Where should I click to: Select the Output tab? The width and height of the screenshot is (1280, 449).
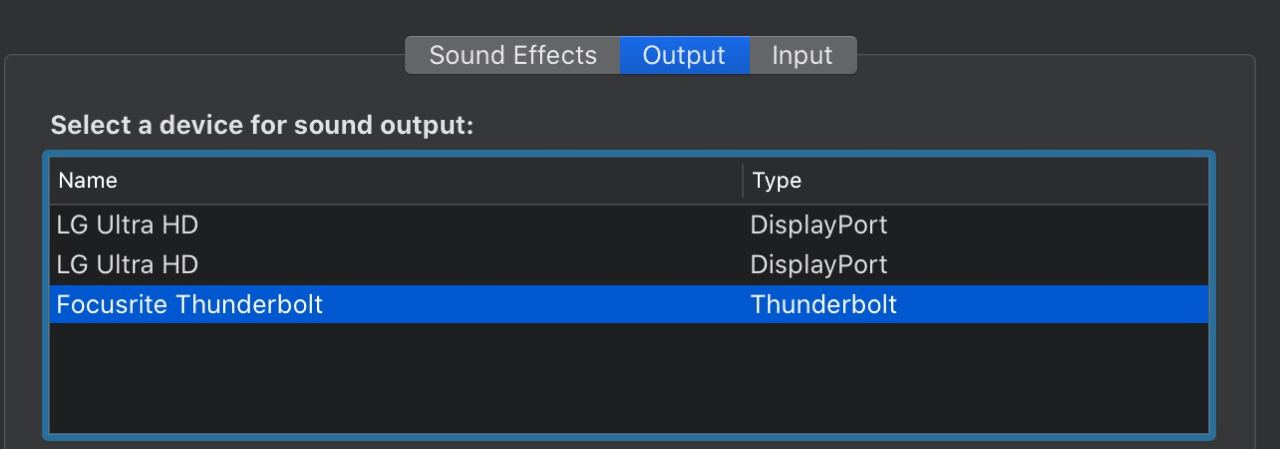click(x=684, y=55)
